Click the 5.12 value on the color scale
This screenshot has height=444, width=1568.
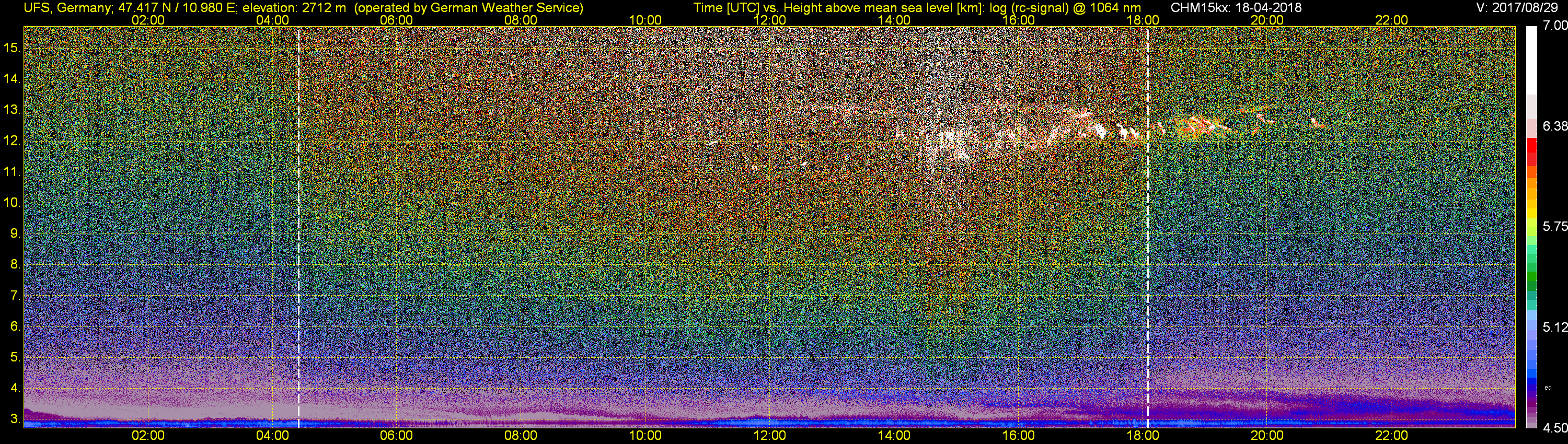(1555, 327)
